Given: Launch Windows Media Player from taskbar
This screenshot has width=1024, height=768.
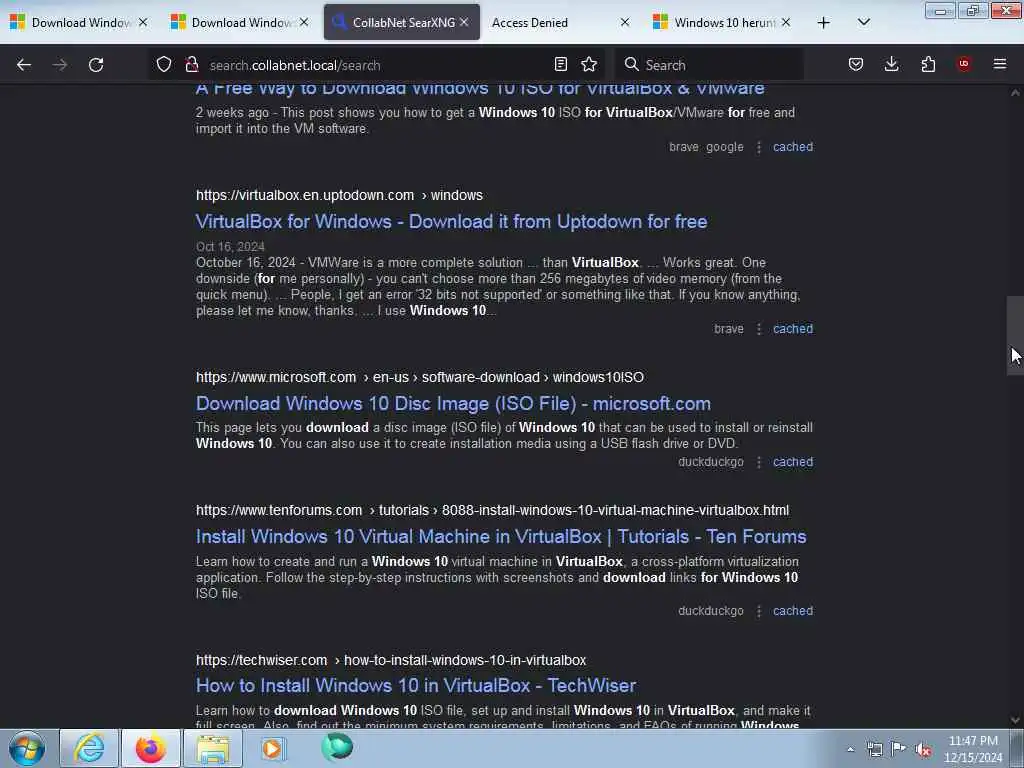Looking at the screenshot, I should (x=272, y=748).
